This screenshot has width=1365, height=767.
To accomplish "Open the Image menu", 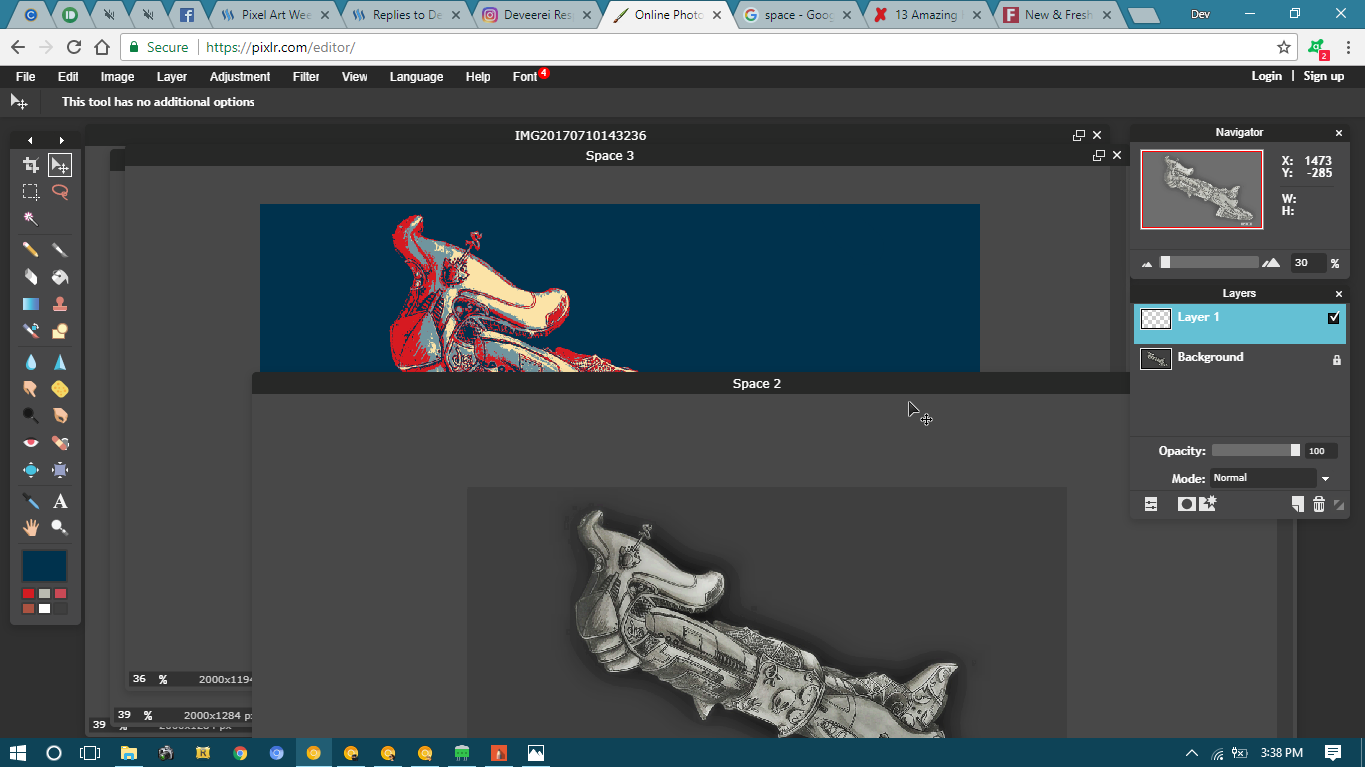I will (117, 77).
